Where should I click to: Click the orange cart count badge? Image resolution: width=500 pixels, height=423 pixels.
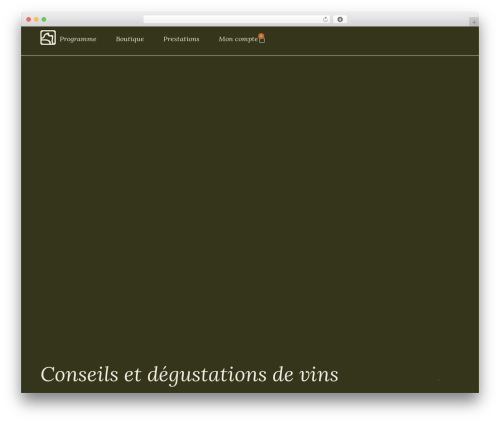pos(261,36)
